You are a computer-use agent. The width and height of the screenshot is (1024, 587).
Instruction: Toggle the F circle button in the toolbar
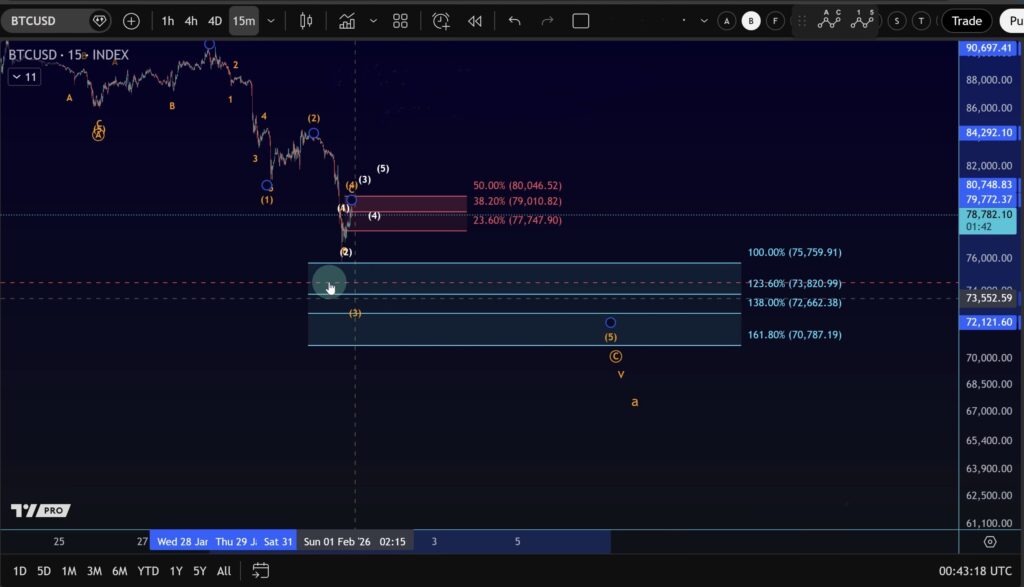coord(775,21)
